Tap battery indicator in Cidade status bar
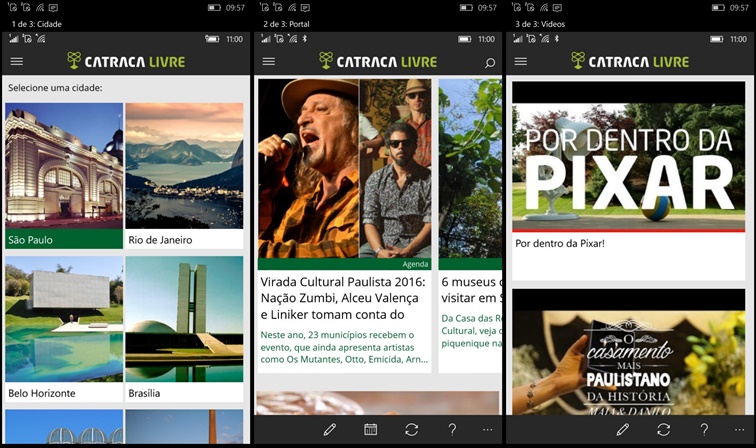This screenshot has width=756, height=448. tap(212, 39)
